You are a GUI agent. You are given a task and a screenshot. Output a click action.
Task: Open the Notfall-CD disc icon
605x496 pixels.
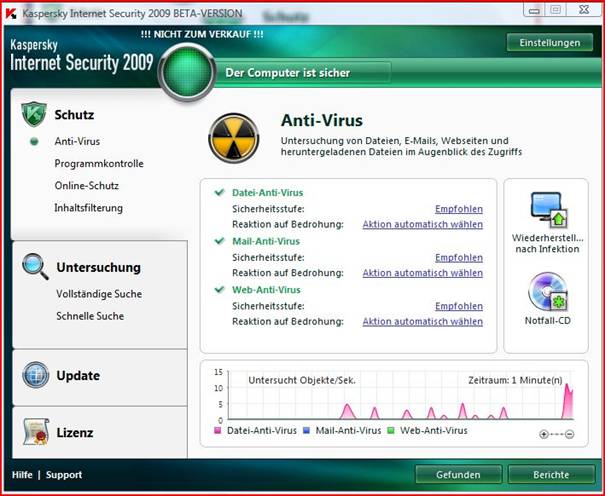(548, 293)
